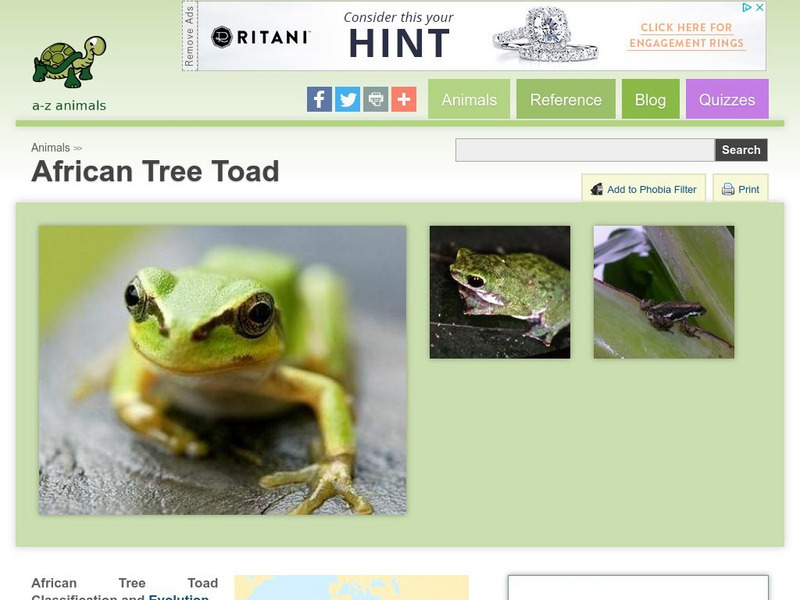Viewport: 800px width, 600px height.
Task: Click the Search button
Action: pos(741,150)
